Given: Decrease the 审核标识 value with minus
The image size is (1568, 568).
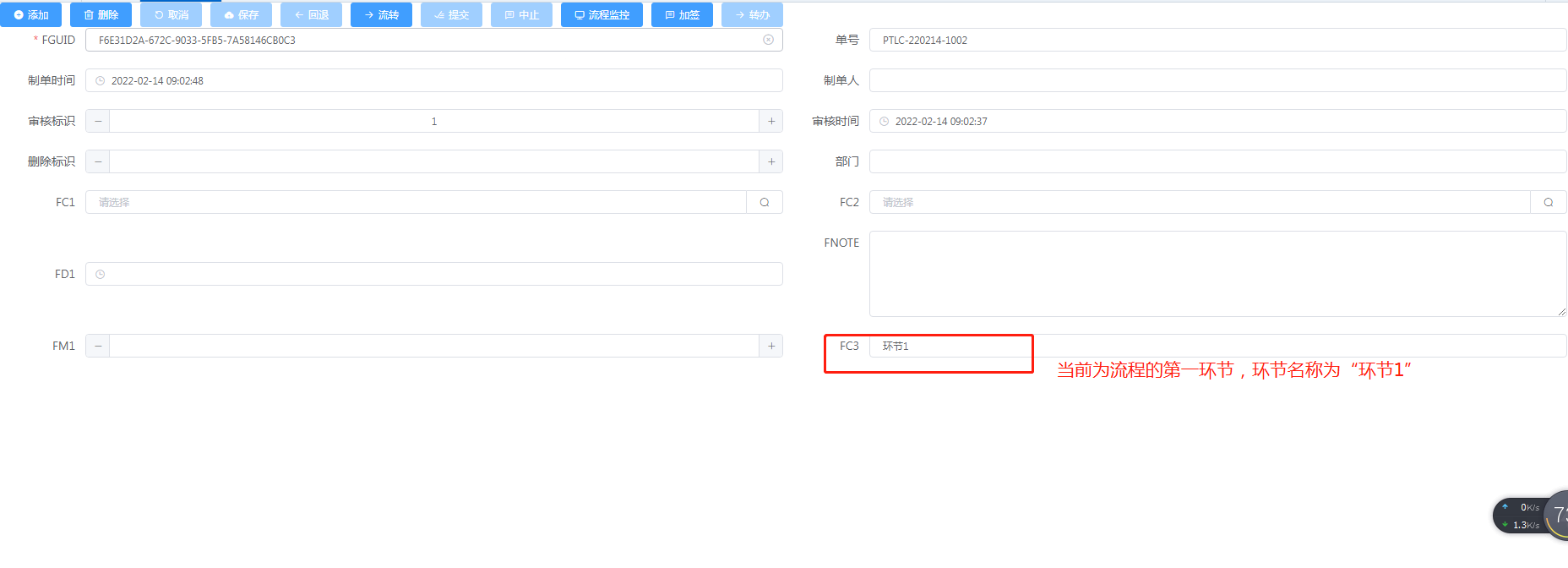Looking at the screenshot, I should tap(98, 122).
